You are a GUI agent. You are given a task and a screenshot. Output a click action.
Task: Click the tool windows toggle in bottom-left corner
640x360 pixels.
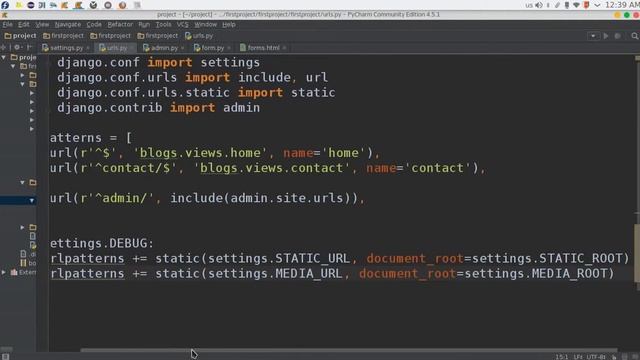[5, 356]
